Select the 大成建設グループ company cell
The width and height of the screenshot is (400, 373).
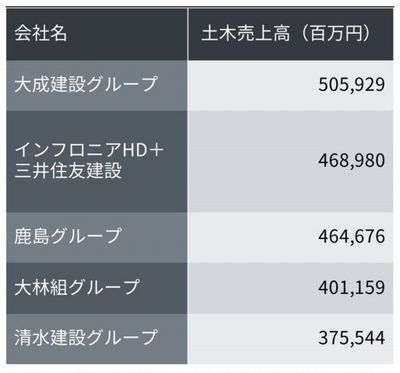pos(97,85)
